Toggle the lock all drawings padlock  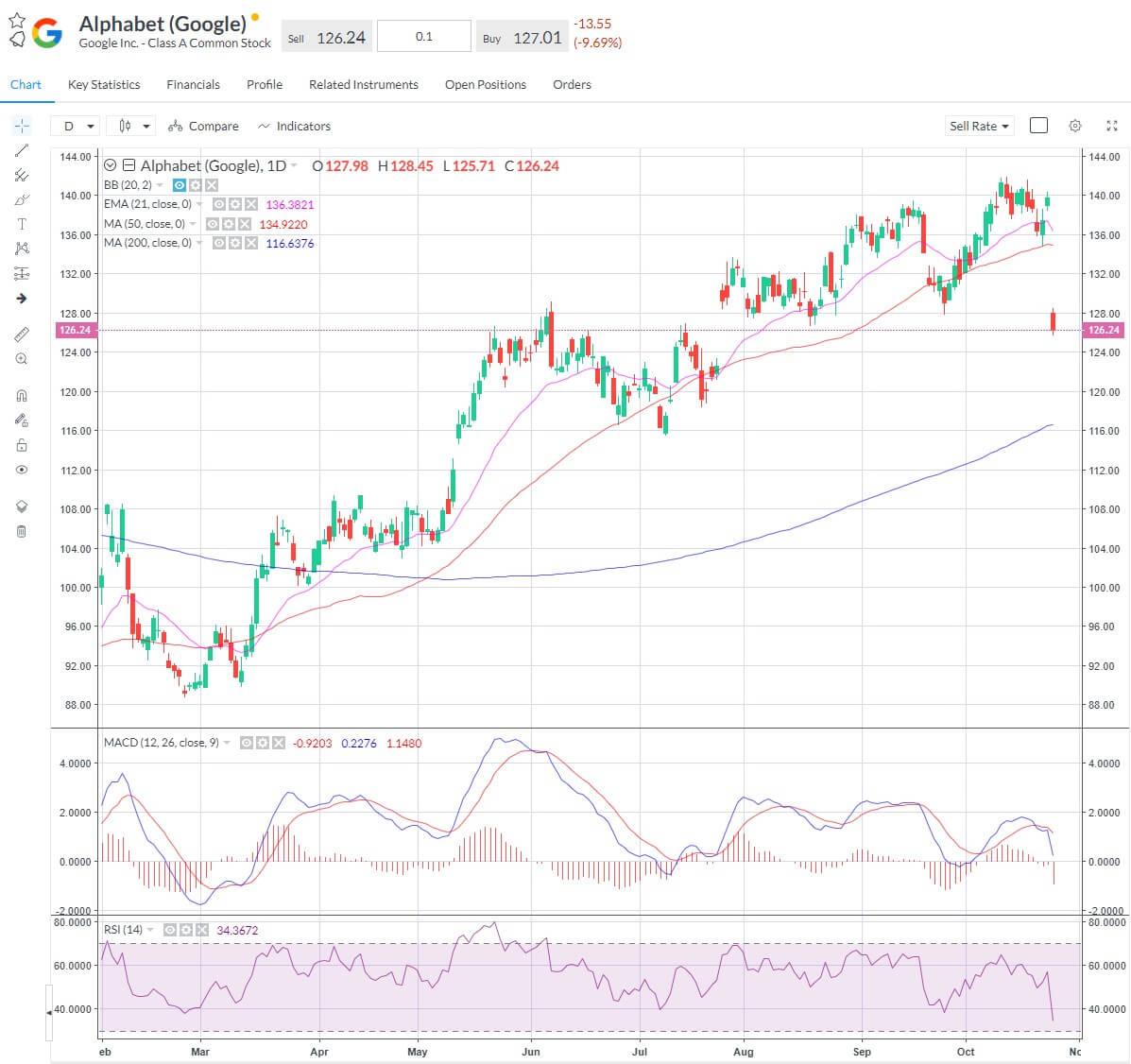click(22, 445)
